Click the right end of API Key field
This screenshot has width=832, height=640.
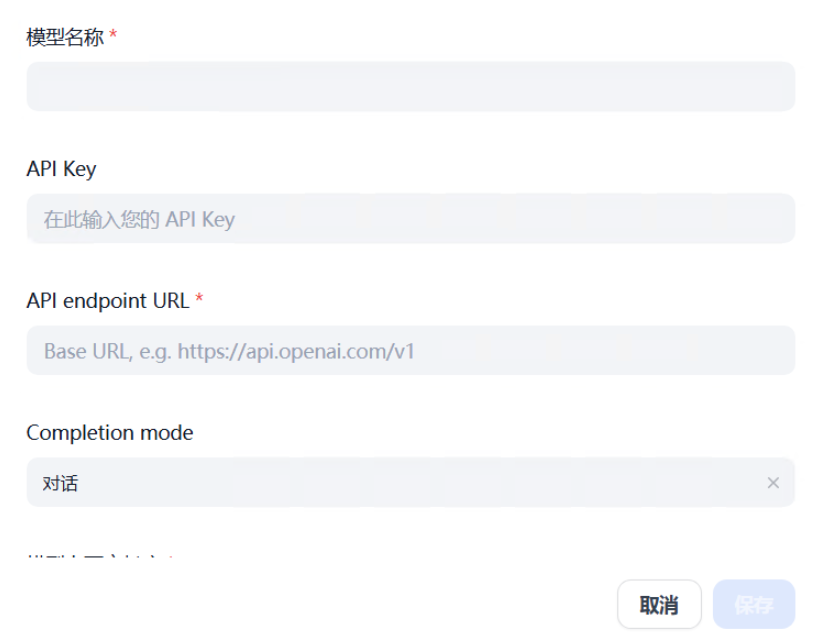coord(770,219)
